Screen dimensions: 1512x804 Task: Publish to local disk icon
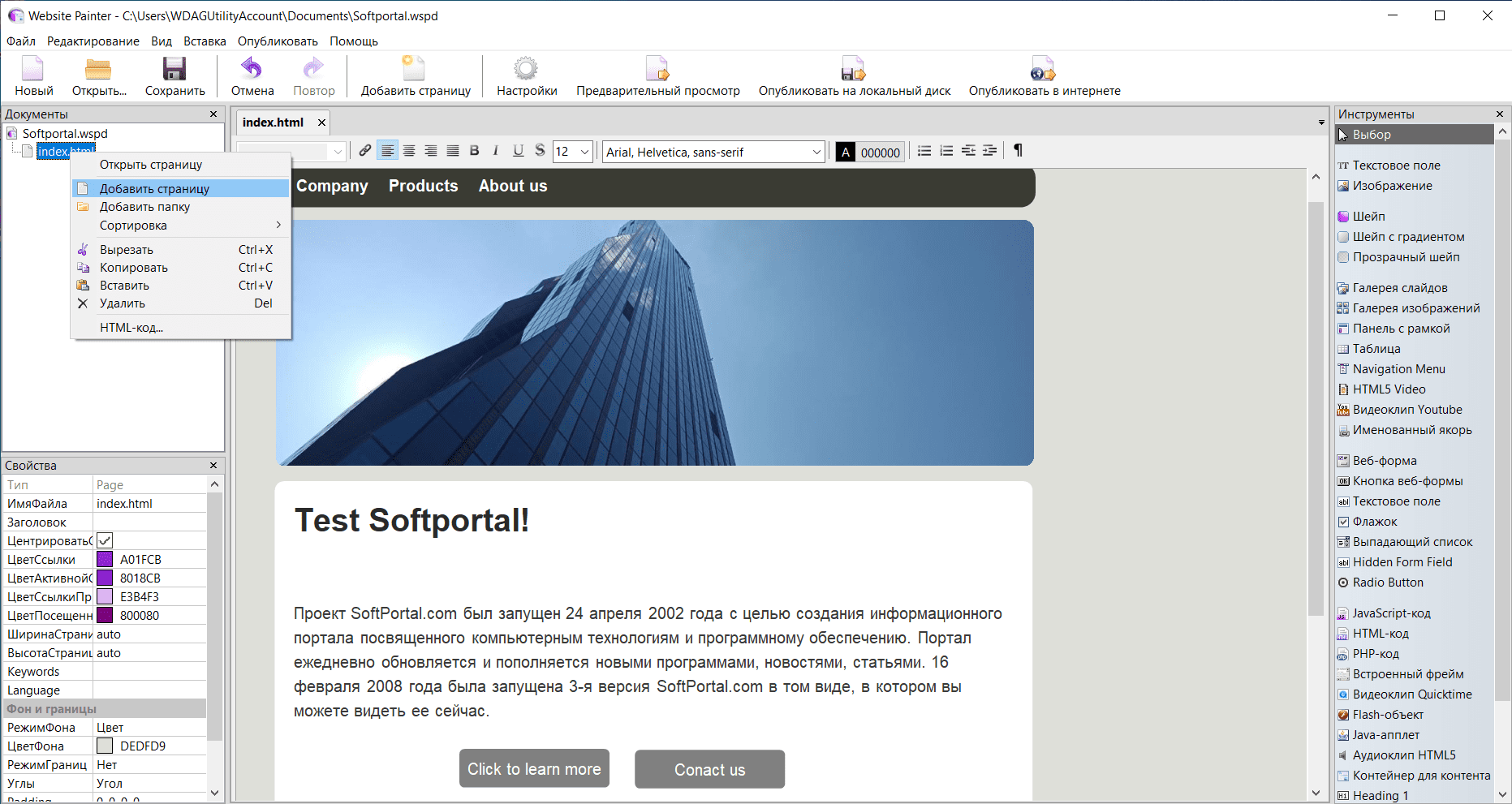click(x=853, y=69)
